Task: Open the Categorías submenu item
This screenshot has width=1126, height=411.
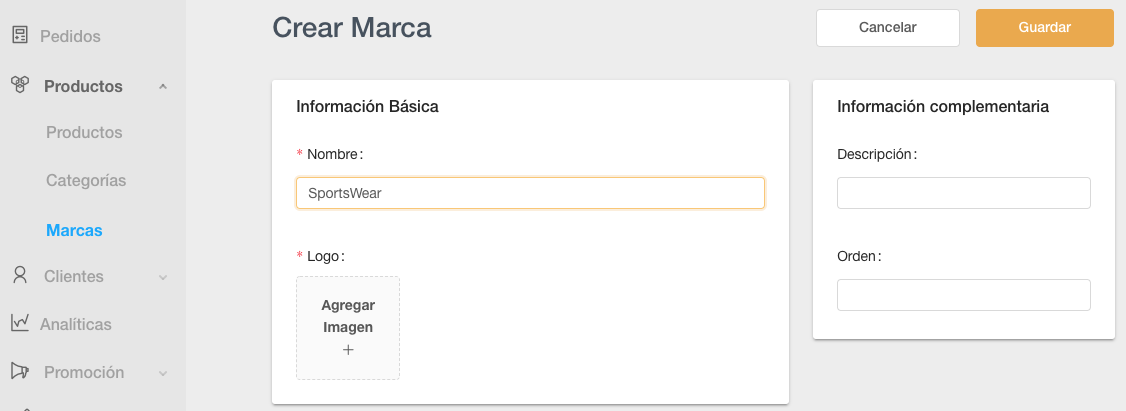Action: [x=86, y=181]
